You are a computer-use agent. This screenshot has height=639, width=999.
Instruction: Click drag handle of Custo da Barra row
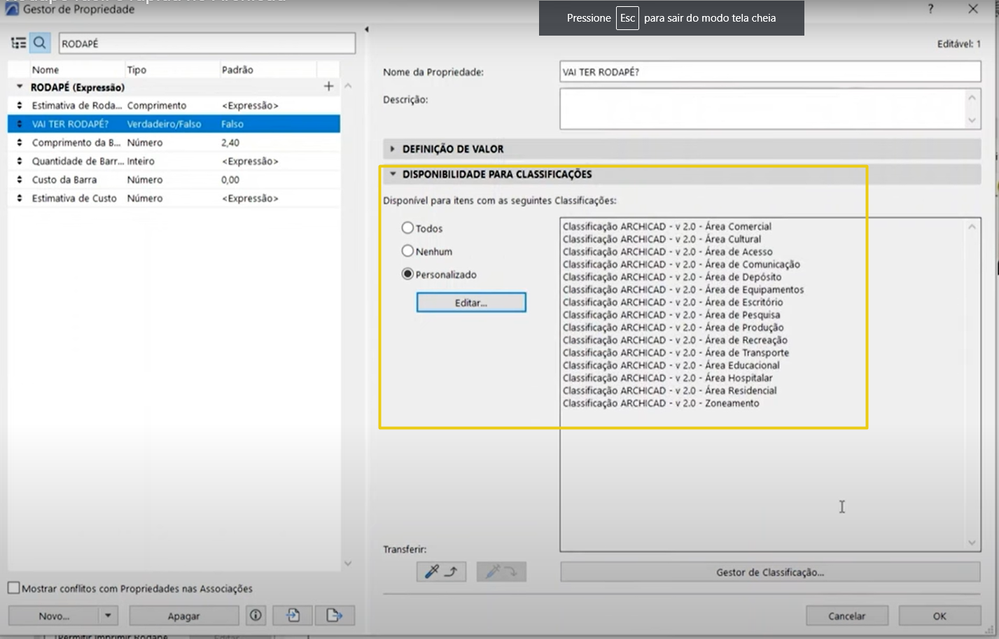19,180
